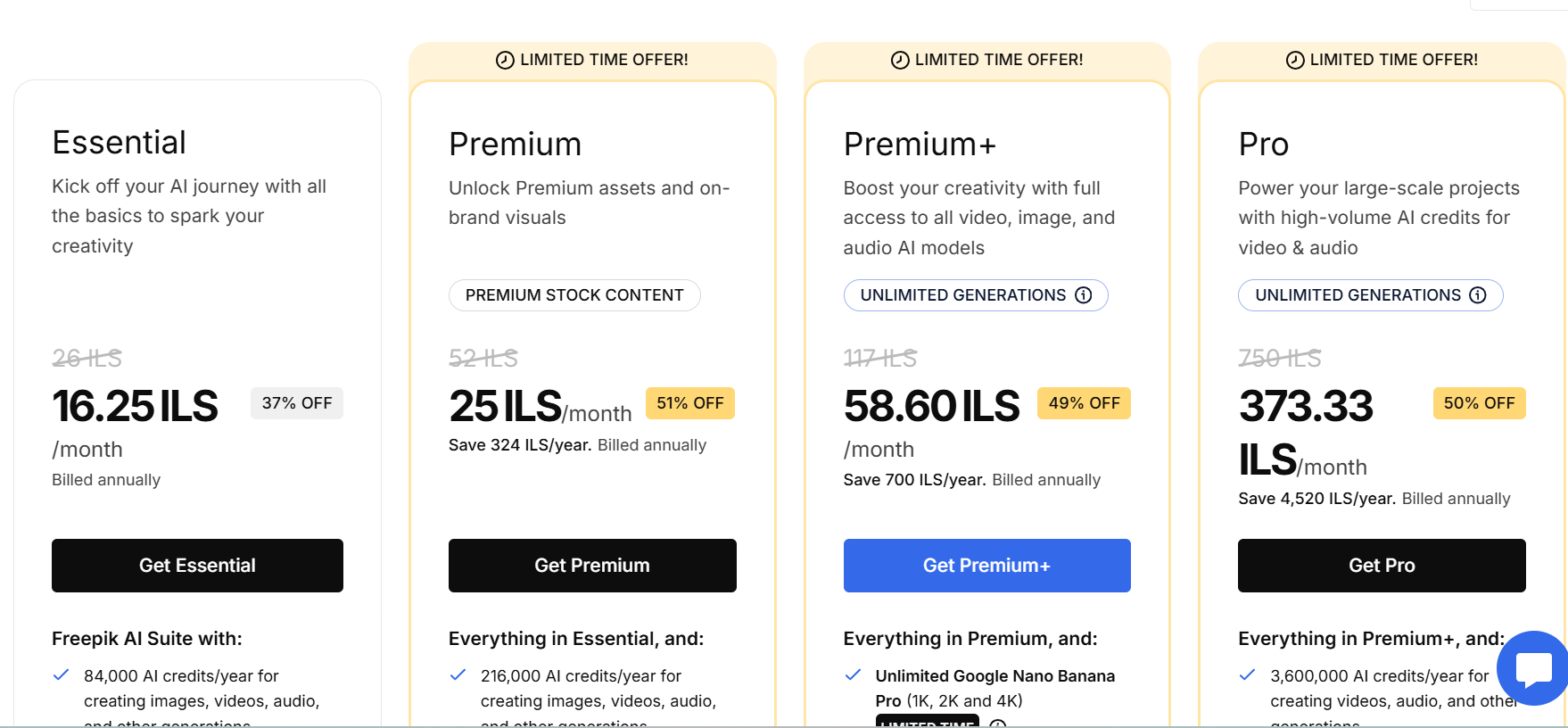Screen dimensions: 1568x728
Task: Click the Get Essential button
Action: [197, 566]
